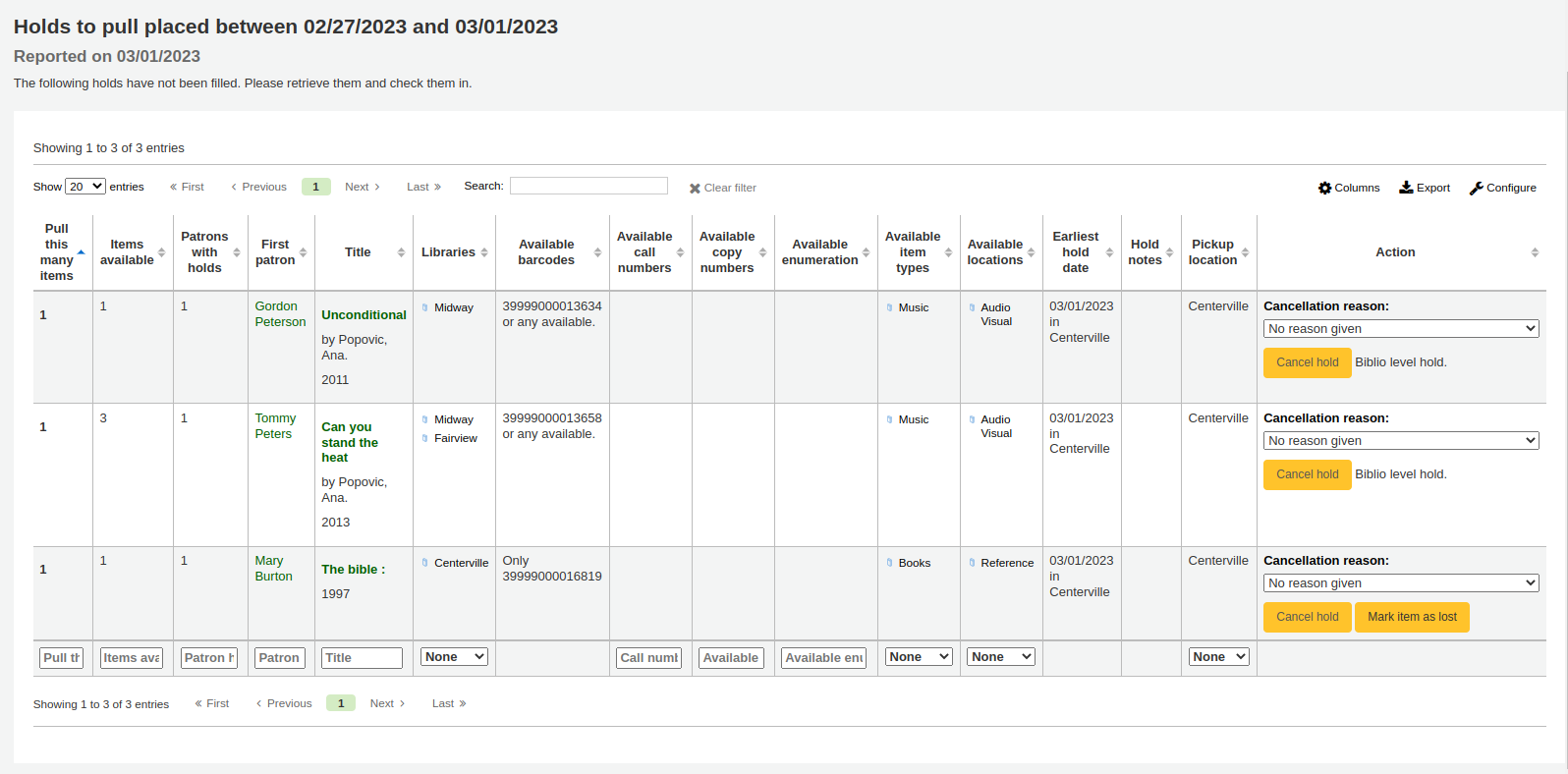Image resolution: width=1568 pixels, height=774 pixels.
Task: Sort by Title column arrows
Action: (401, 252)
